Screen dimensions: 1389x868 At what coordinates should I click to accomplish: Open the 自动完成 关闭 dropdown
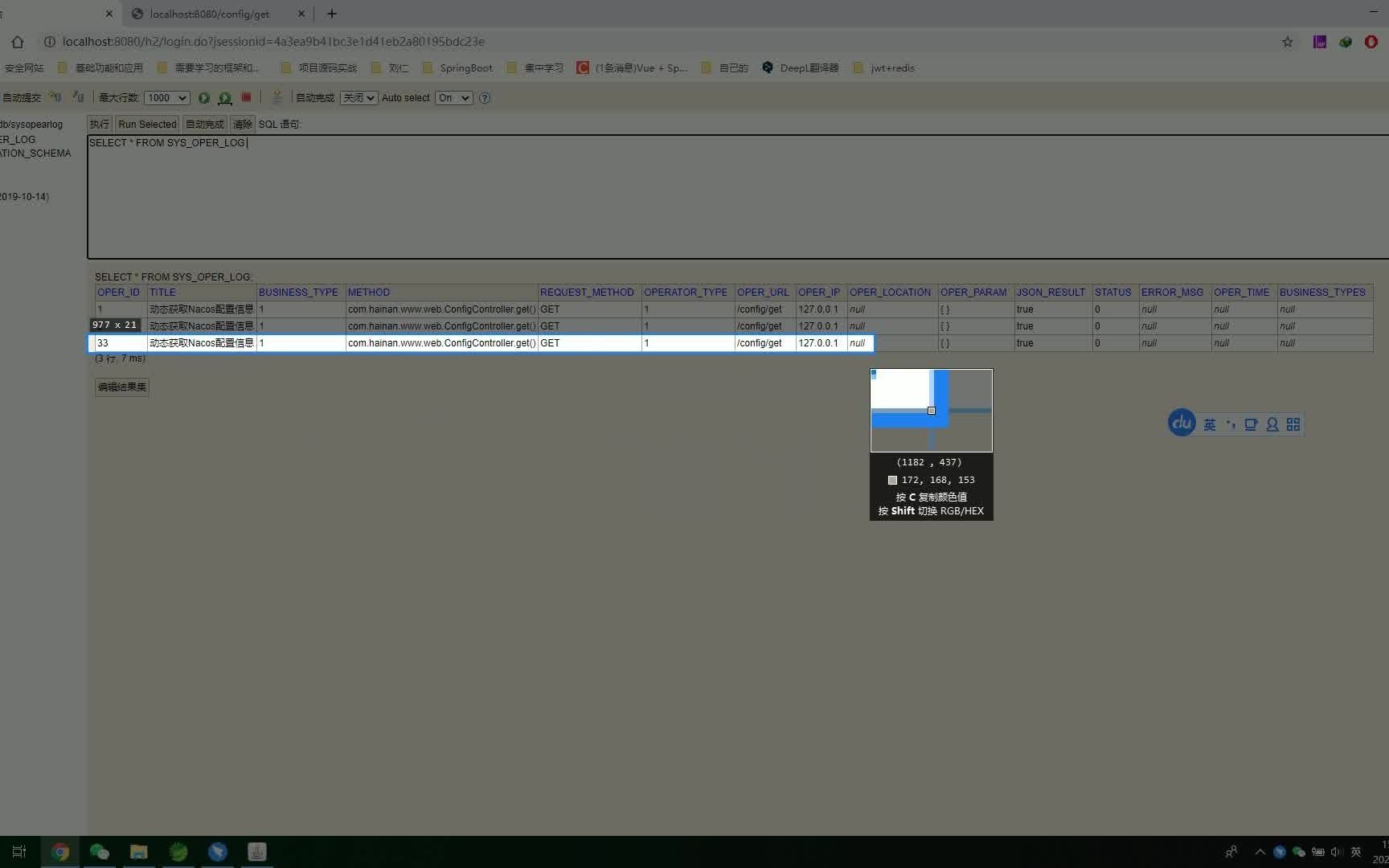359,98
